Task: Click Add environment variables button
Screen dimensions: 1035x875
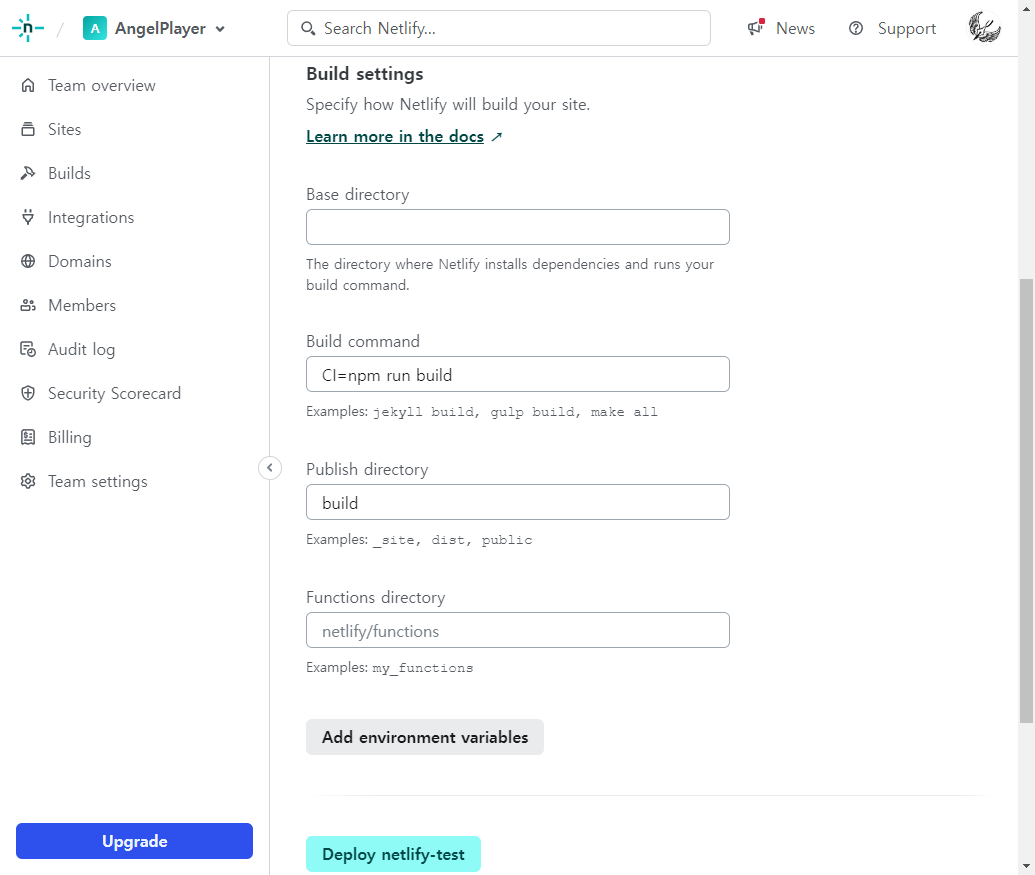Action: (x=425, y=737)
